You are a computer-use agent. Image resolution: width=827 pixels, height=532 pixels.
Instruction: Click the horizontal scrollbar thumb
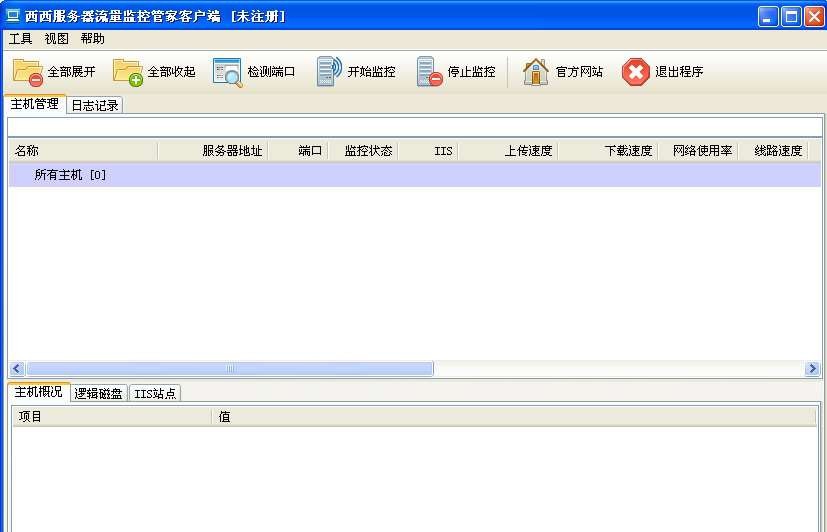click(x=230, y=369)
